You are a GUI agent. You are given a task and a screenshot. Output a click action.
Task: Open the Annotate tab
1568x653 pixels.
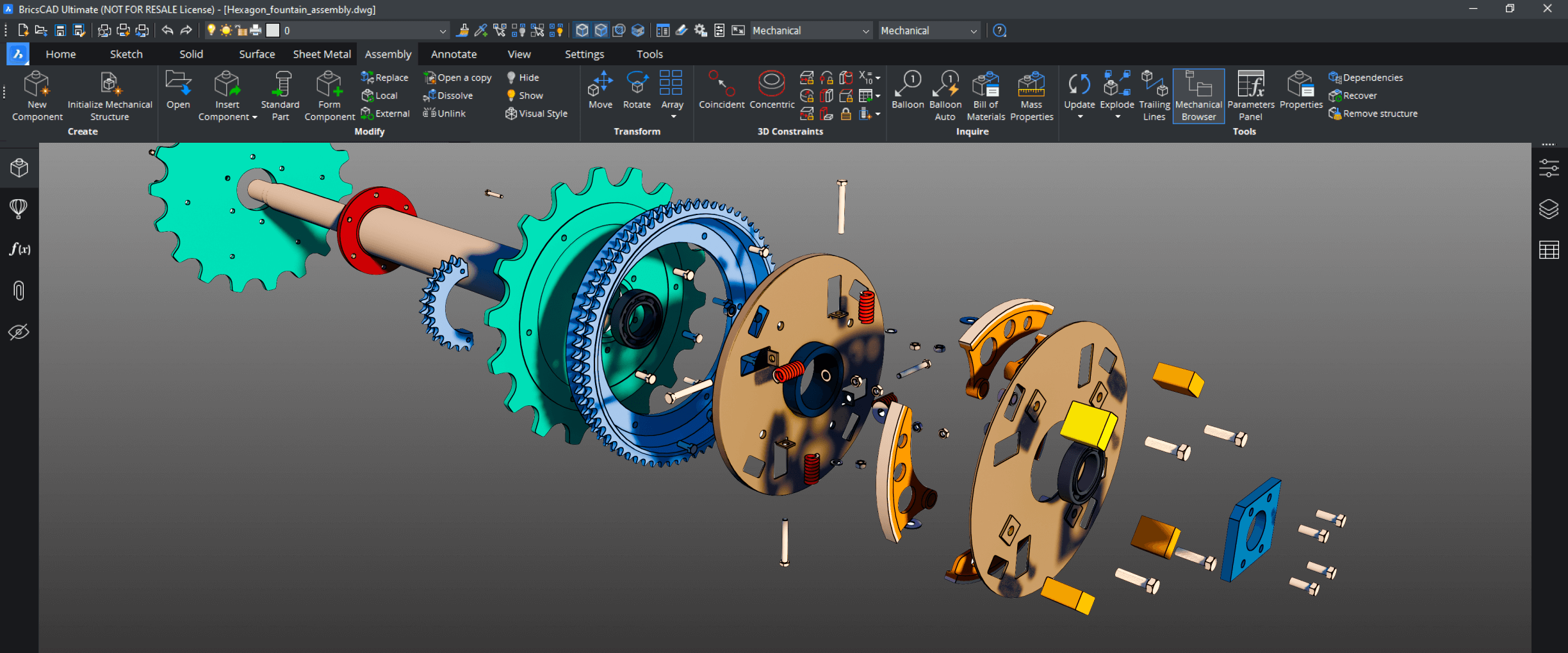coord(453,54)
